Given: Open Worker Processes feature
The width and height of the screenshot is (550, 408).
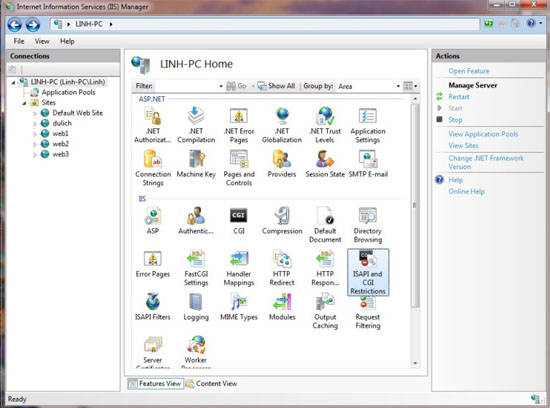Looking at the screenshot, I should pos(196,352).
